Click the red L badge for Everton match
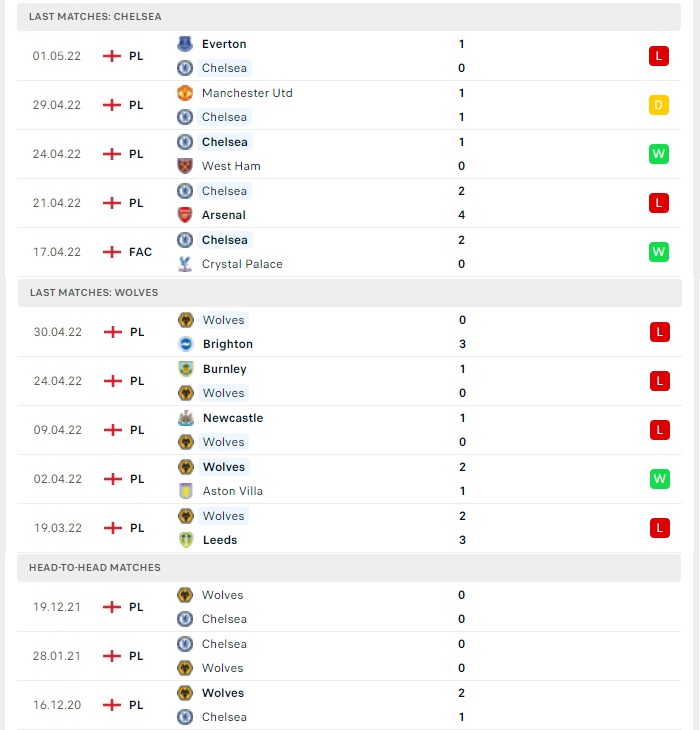 click(659, 56)
